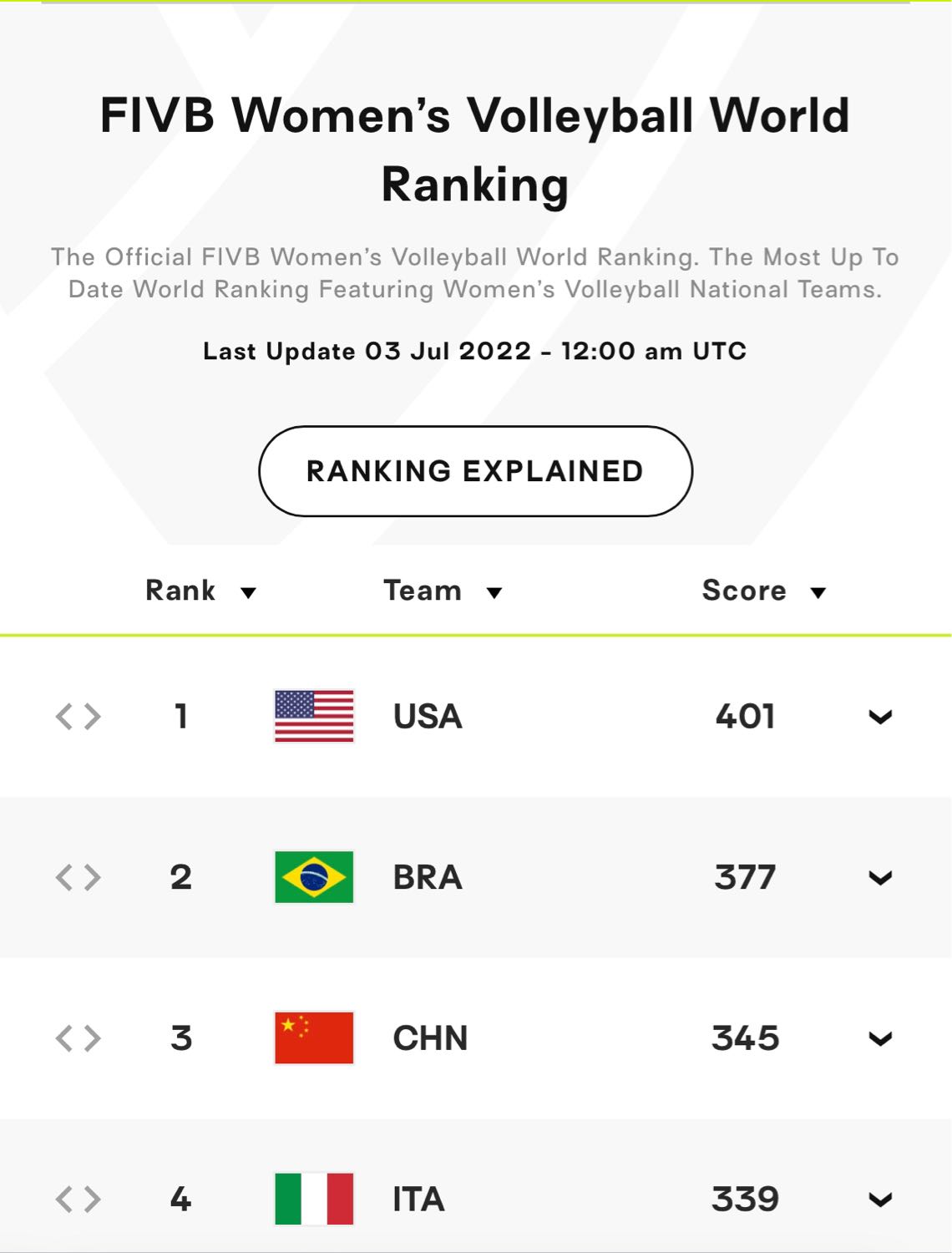Image resolution: width=952 pixels, height=1253 pixels.
Task: Expand the USA ranking details chevron
Action: click(880, 717)
